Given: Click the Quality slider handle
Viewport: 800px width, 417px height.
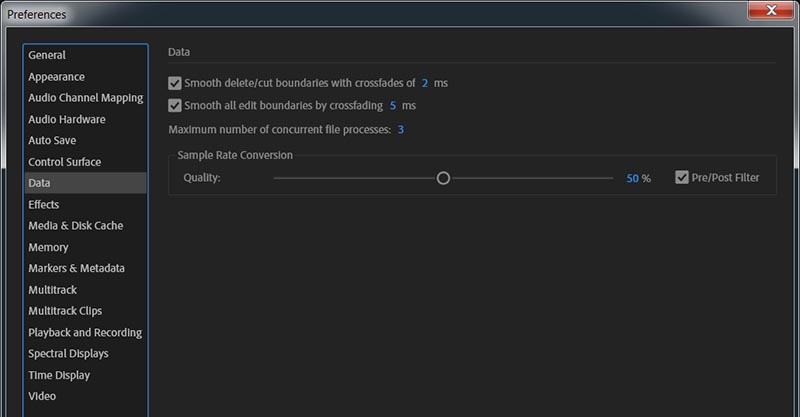Looking at the screenshot, I should 443,178.
